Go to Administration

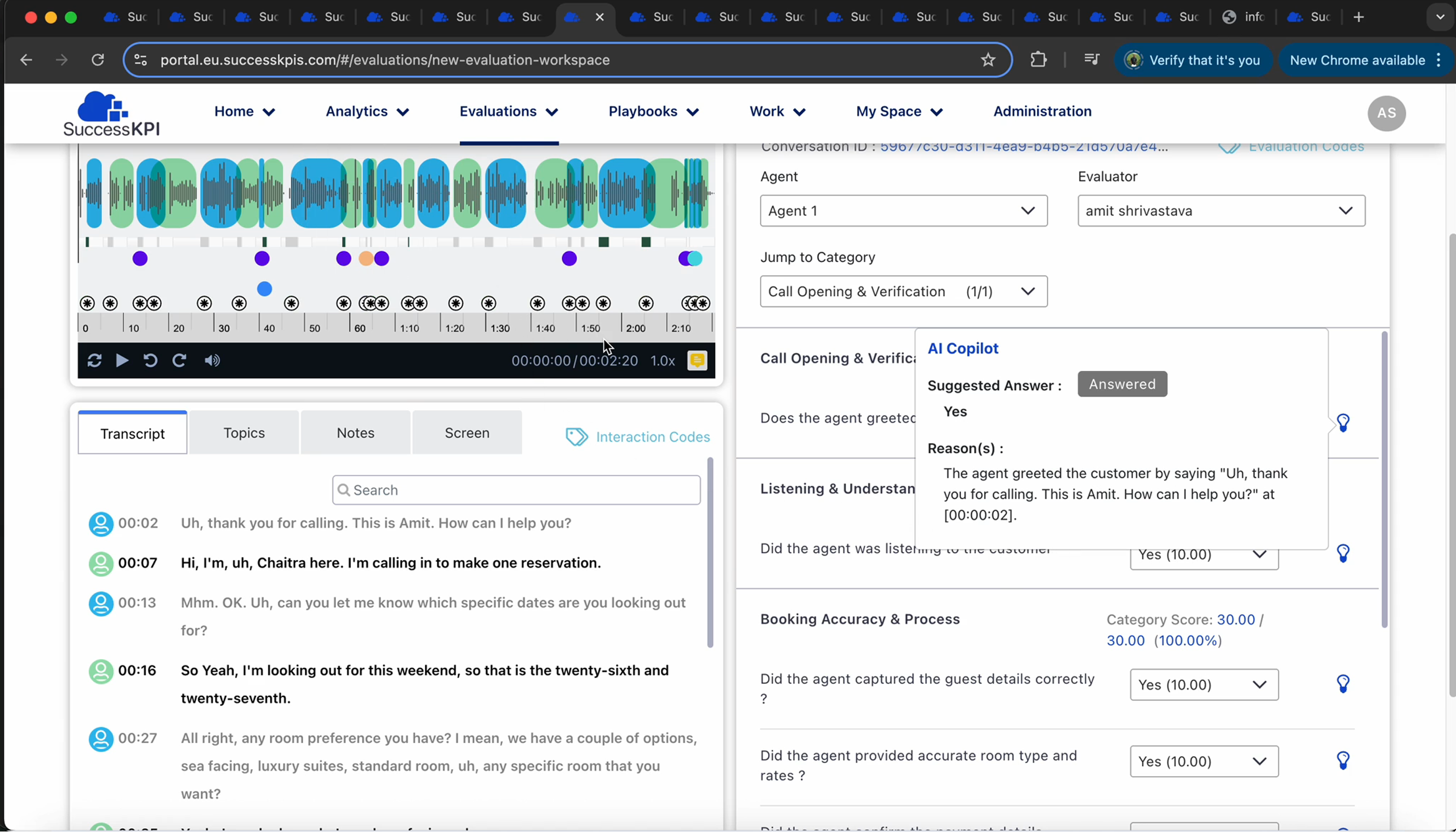(1042, 111)
